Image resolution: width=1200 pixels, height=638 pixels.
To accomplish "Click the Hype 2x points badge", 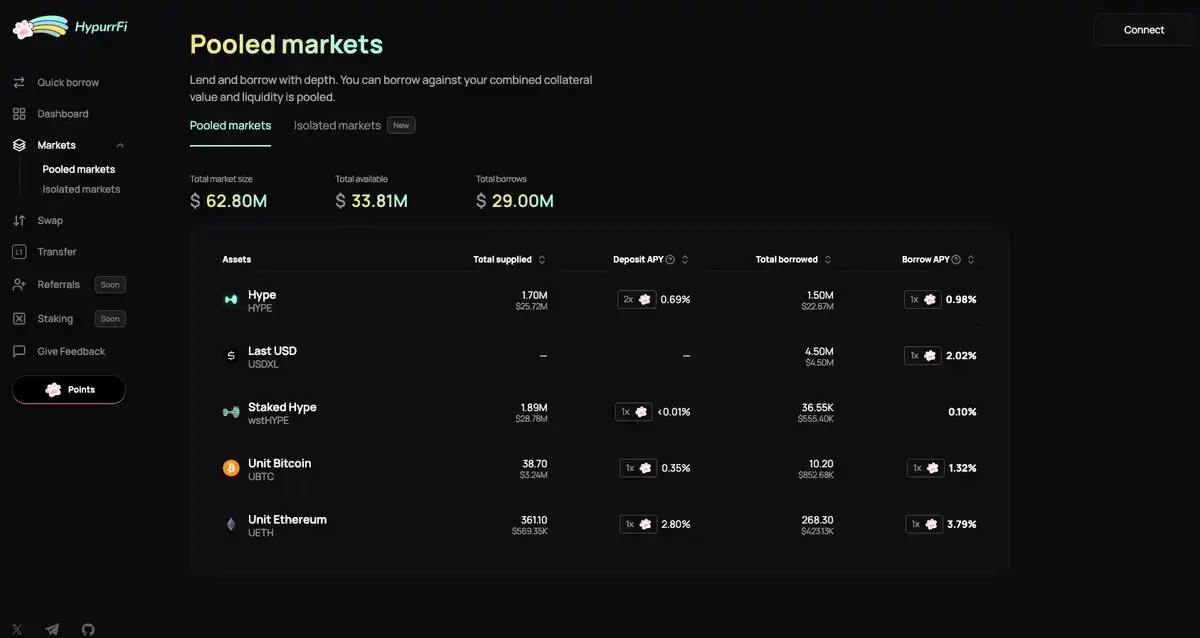I will (x=637, y=299).
